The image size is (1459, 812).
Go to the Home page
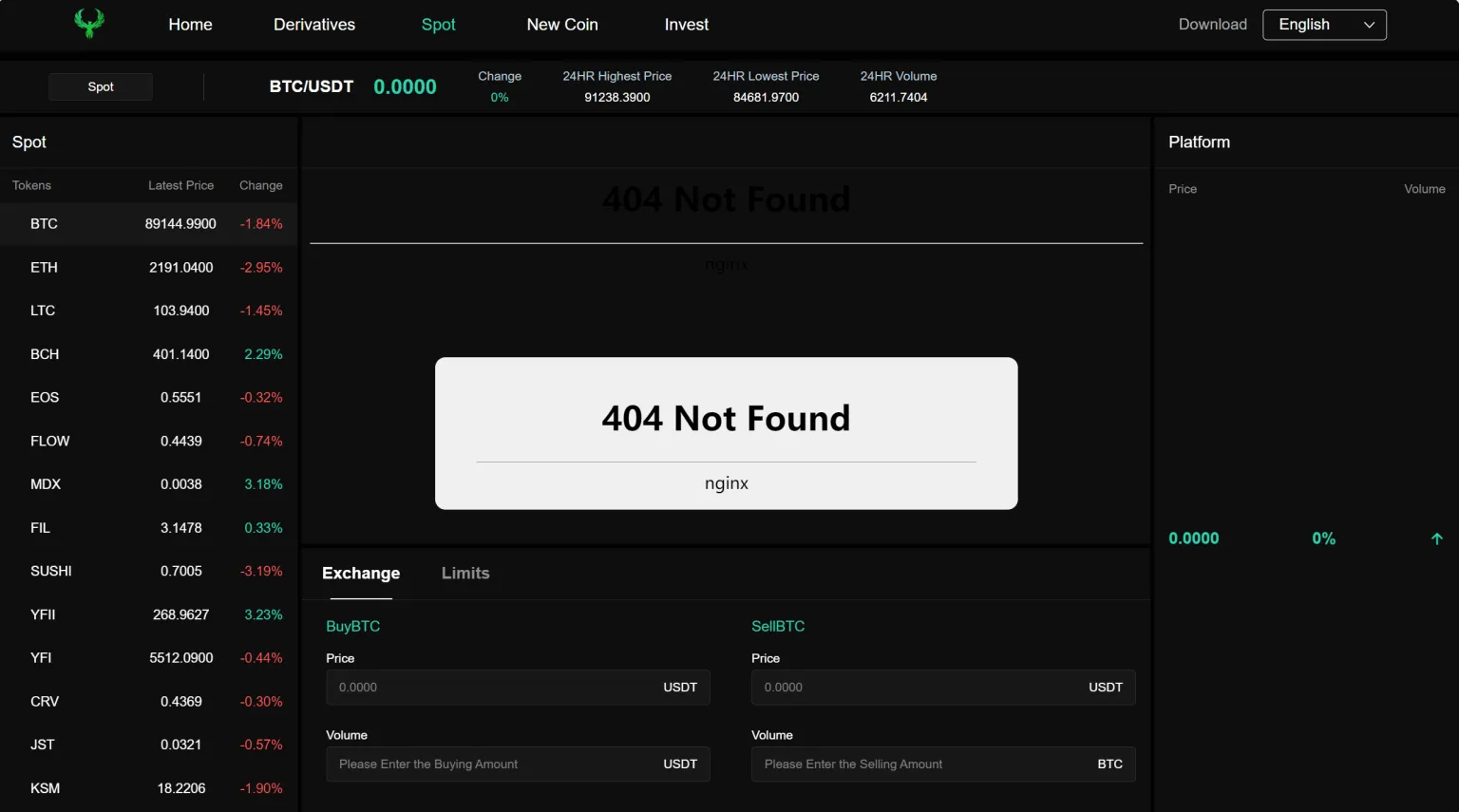click(x=190, y=25)
